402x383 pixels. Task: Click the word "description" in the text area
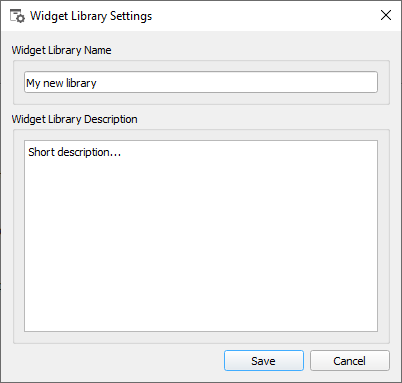(x=83, y=152)
